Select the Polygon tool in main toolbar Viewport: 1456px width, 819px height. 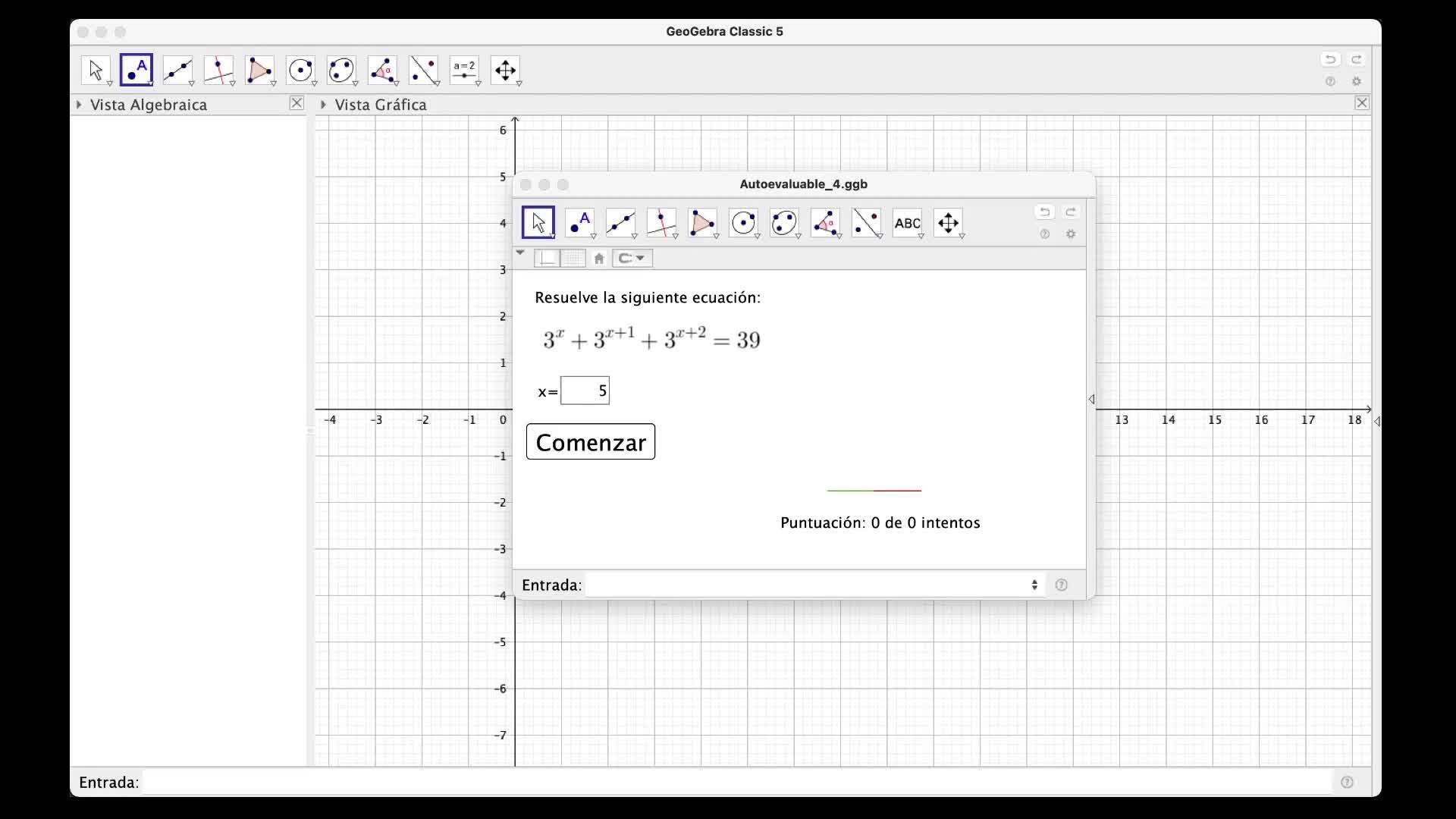[x=259, y=71]
